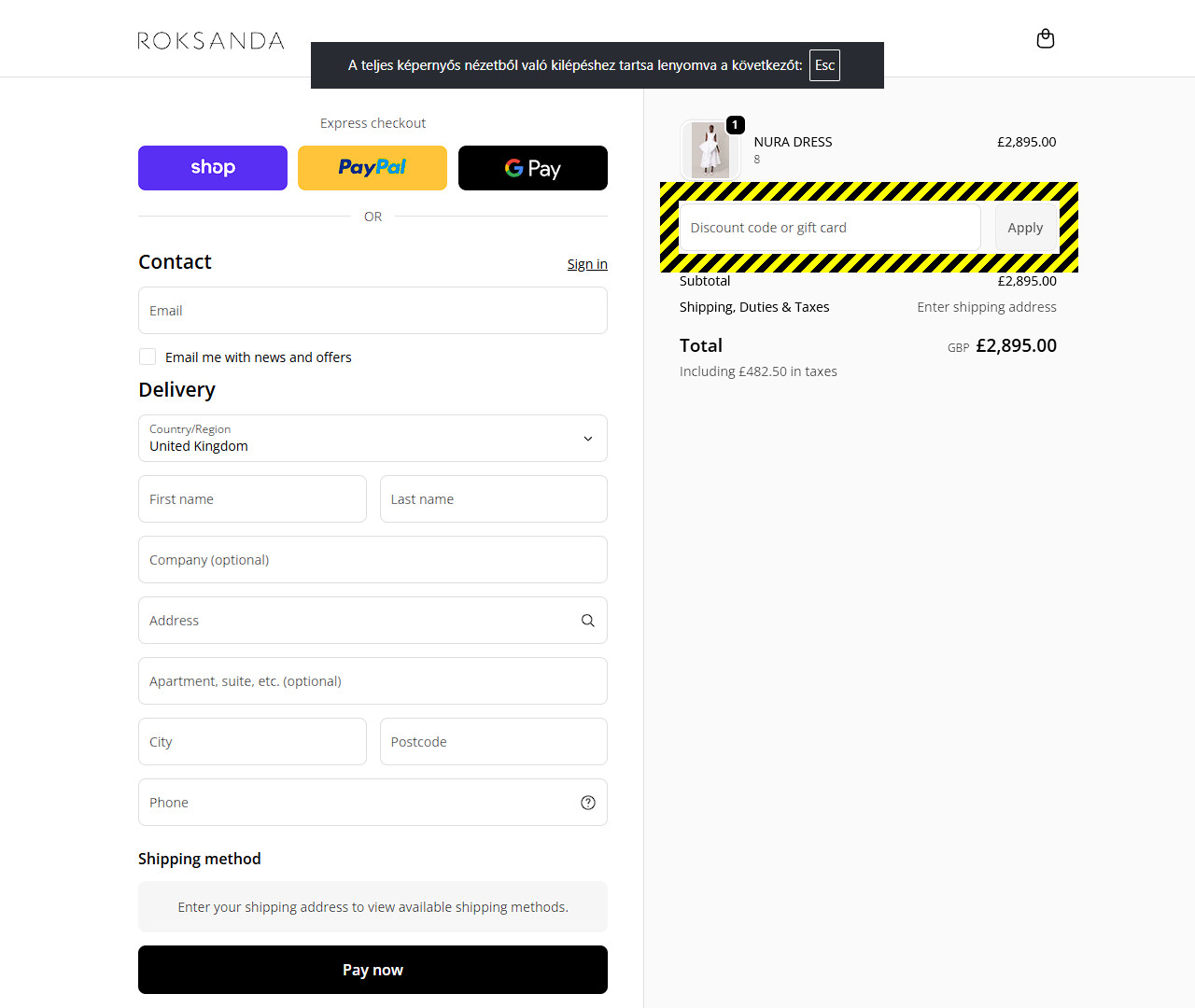The width and height of the screenshot is (1195, 1008).
Task: Open the Sign in link
Action: [587, 263]
